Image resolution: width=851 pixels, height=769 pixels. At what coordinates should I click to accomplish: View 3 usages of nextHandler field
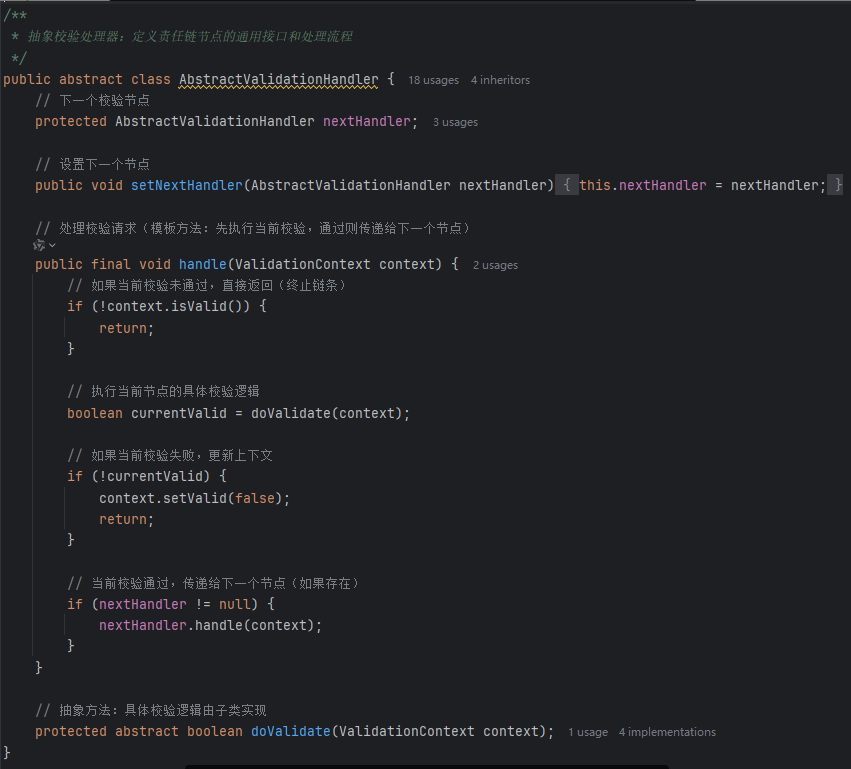pyautogui.click(x=455, y=122)
